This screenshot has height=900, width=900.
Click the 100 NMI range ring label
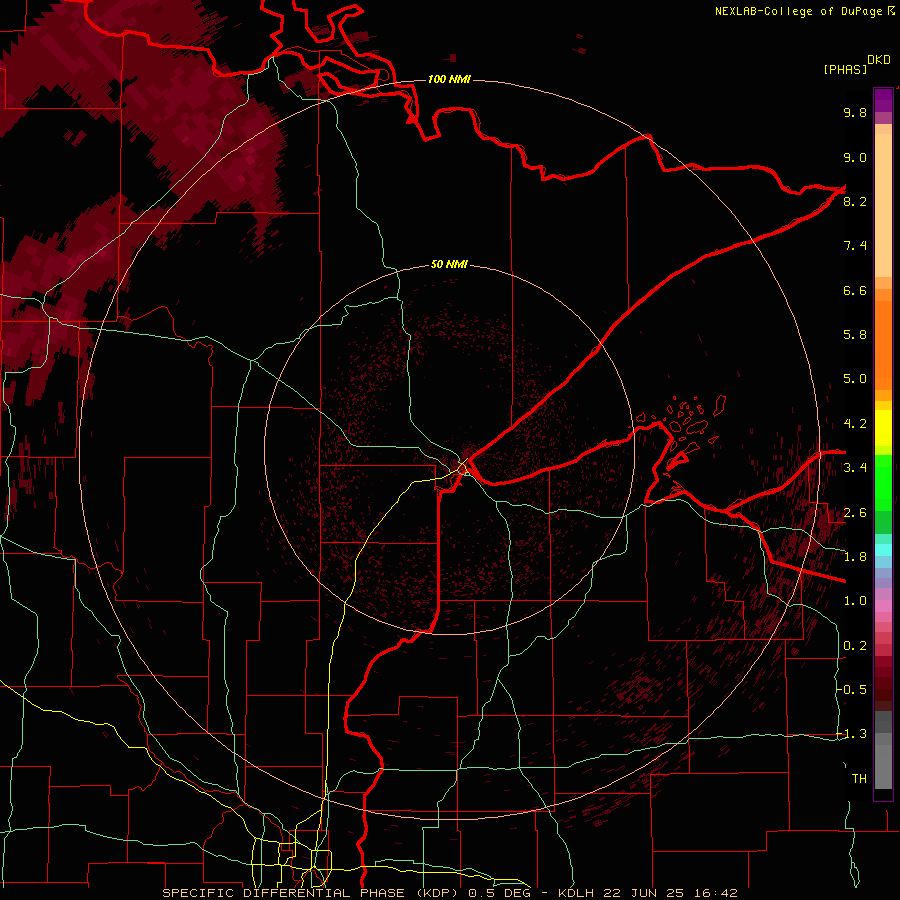(x=449, y=79)
